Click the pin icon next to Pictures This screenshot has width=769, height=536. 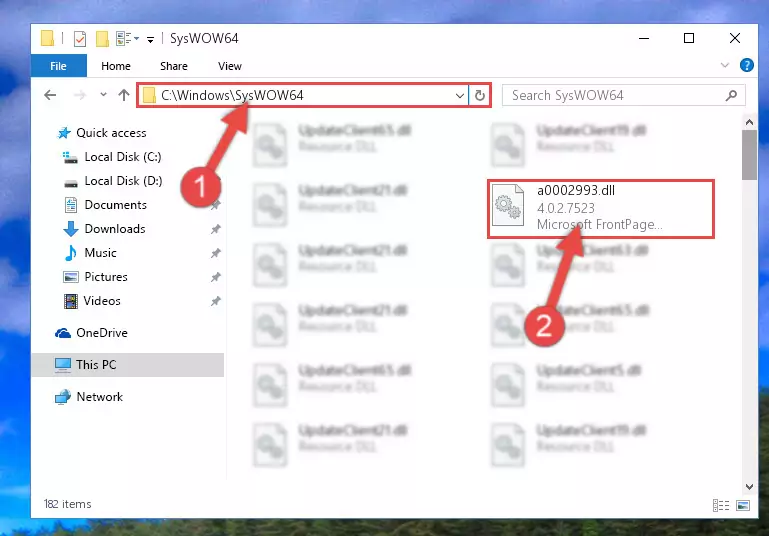pos(215,277)
